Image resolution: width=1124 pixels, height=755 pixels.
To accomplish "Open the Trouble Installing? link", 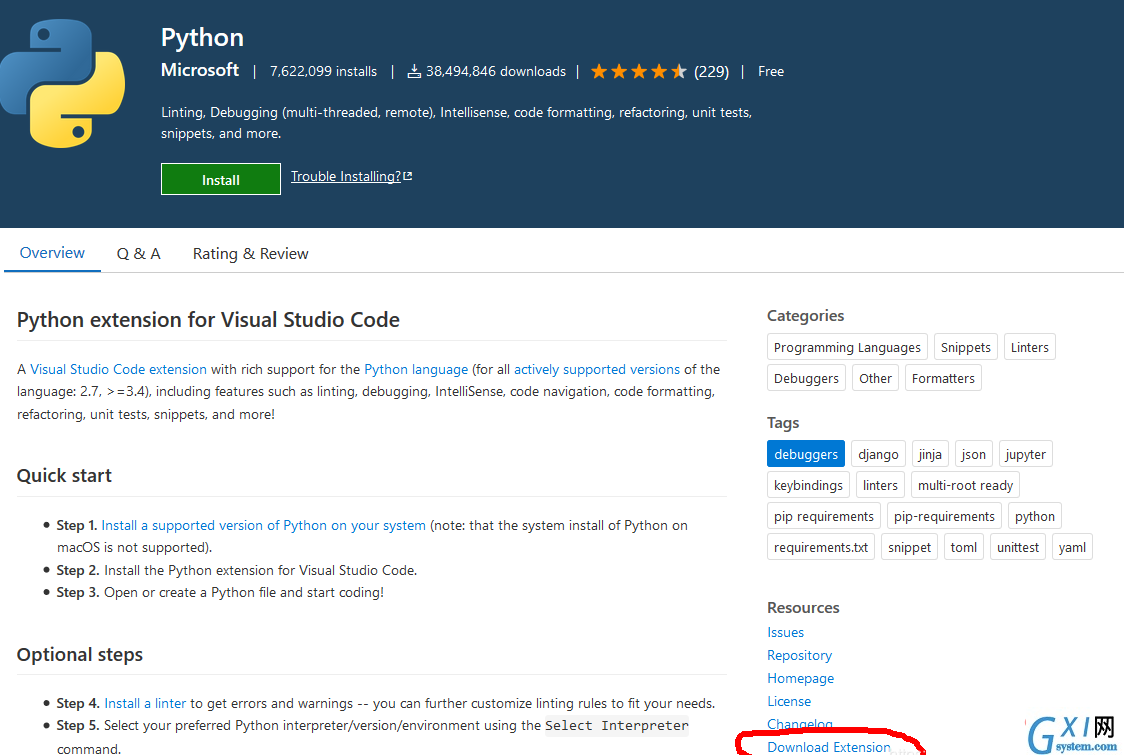I will pos(351,176).
